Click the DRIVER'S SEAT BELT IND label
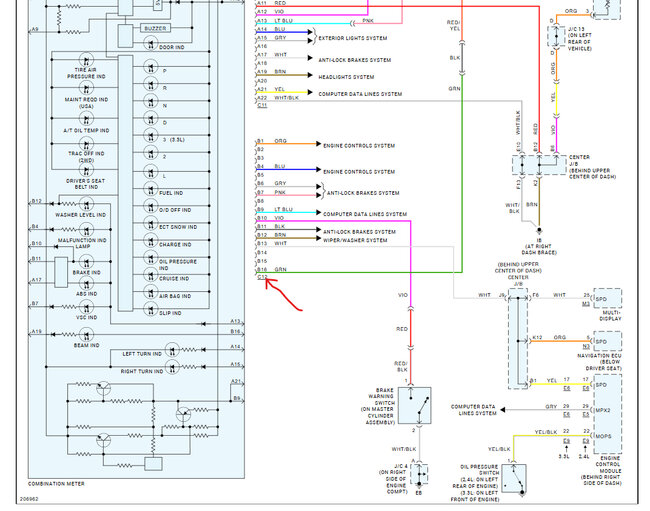This screenshot has height=511, width=650. click(86, 184)
